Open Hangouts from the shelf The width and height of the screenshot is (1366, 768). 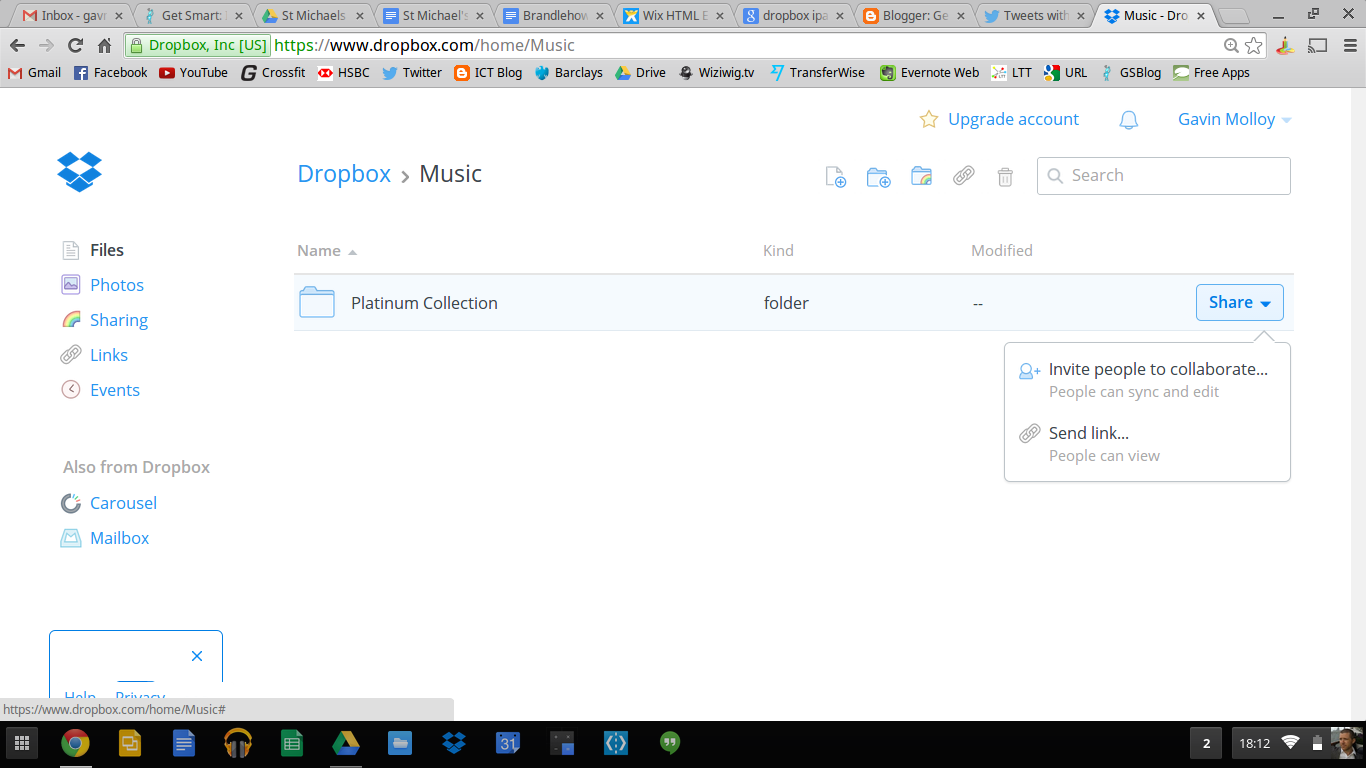670,743
